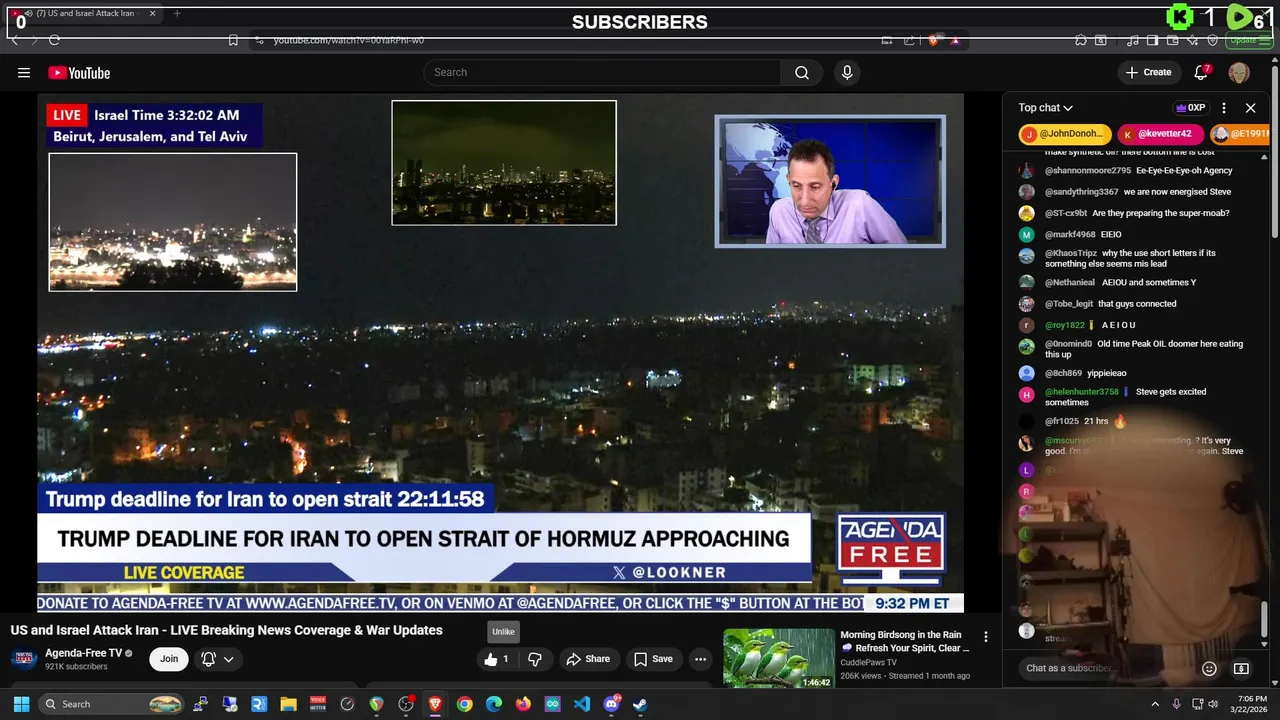Toggle microphone icon in system tray
Image resolution: width=1280 pixels, height=720 pixels.
(1176, 704)
